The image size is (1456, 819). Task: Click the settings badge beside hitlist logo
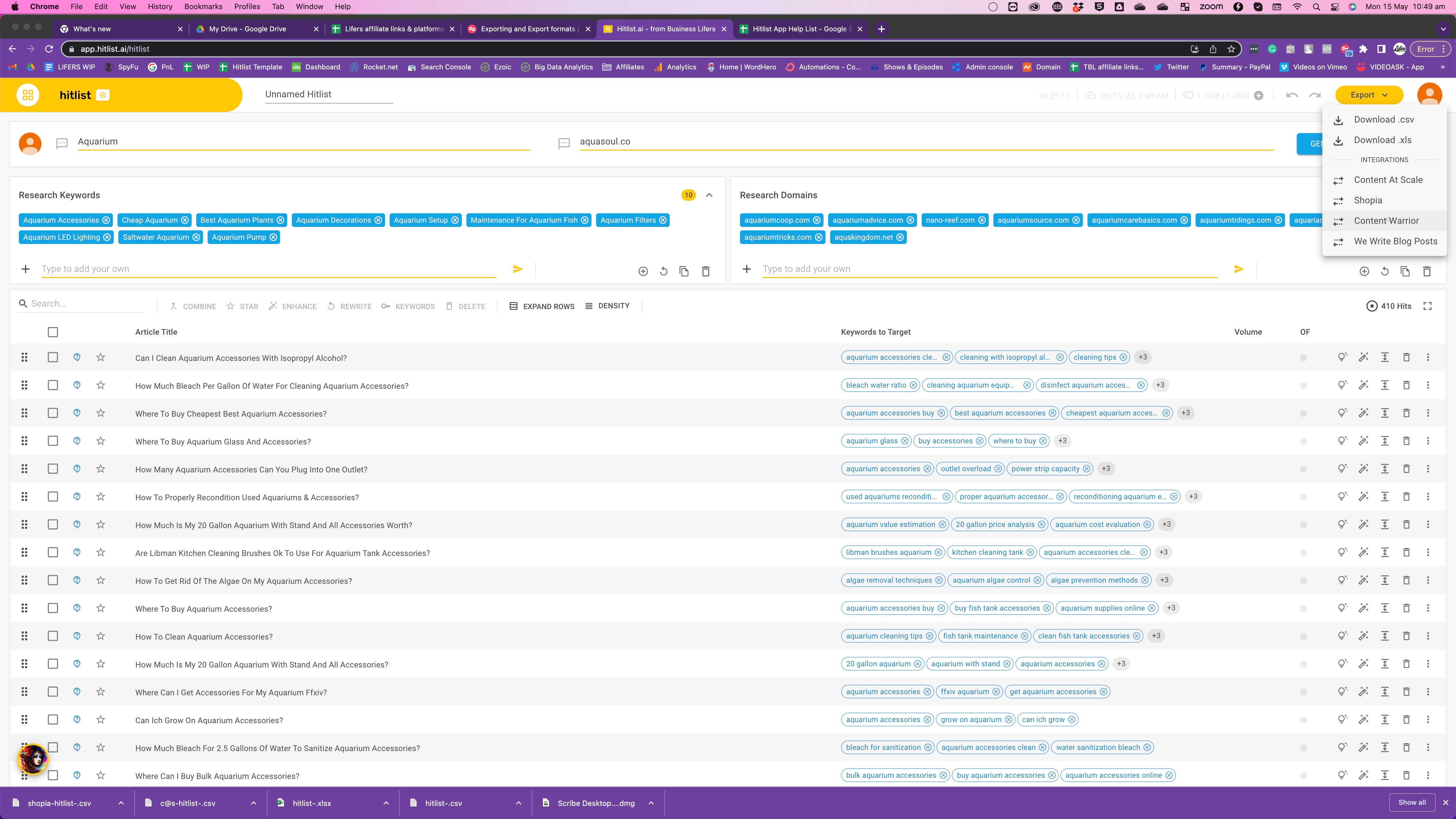103,95
